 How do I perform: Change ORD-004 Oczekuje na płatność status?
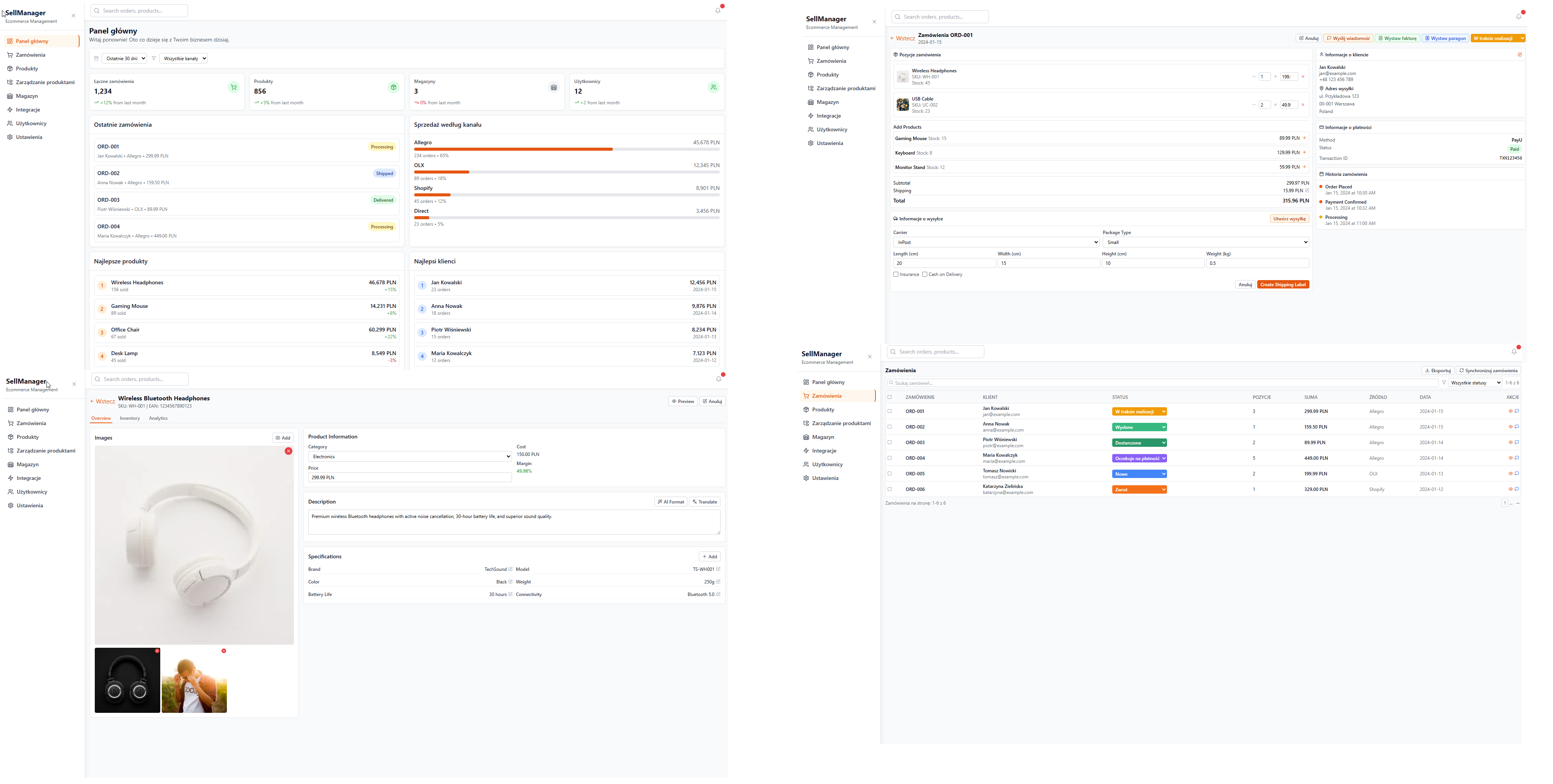(x=1139, y=458)
